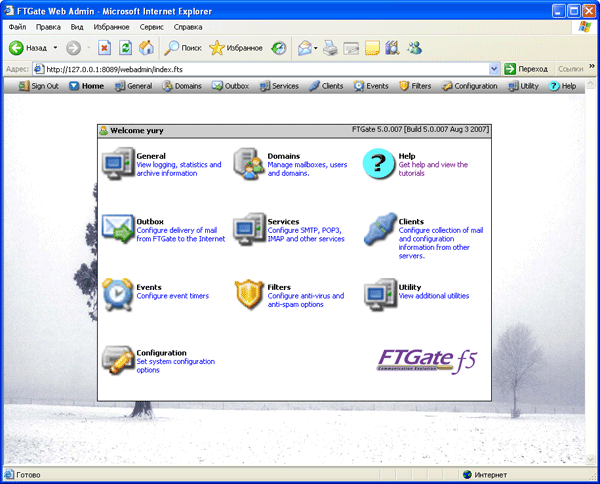
Task: Open the Forward button dropdown arrow
Action: 89,48
